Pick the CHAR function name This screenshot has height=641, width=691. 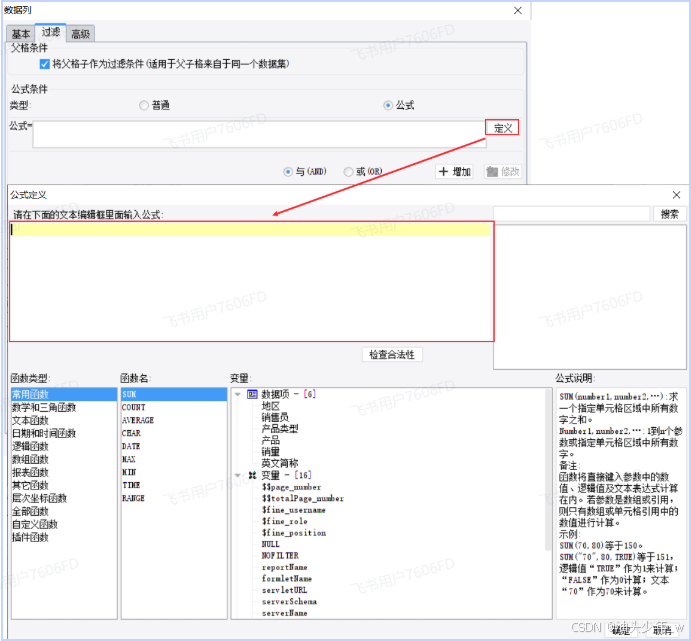coord(174,434)
